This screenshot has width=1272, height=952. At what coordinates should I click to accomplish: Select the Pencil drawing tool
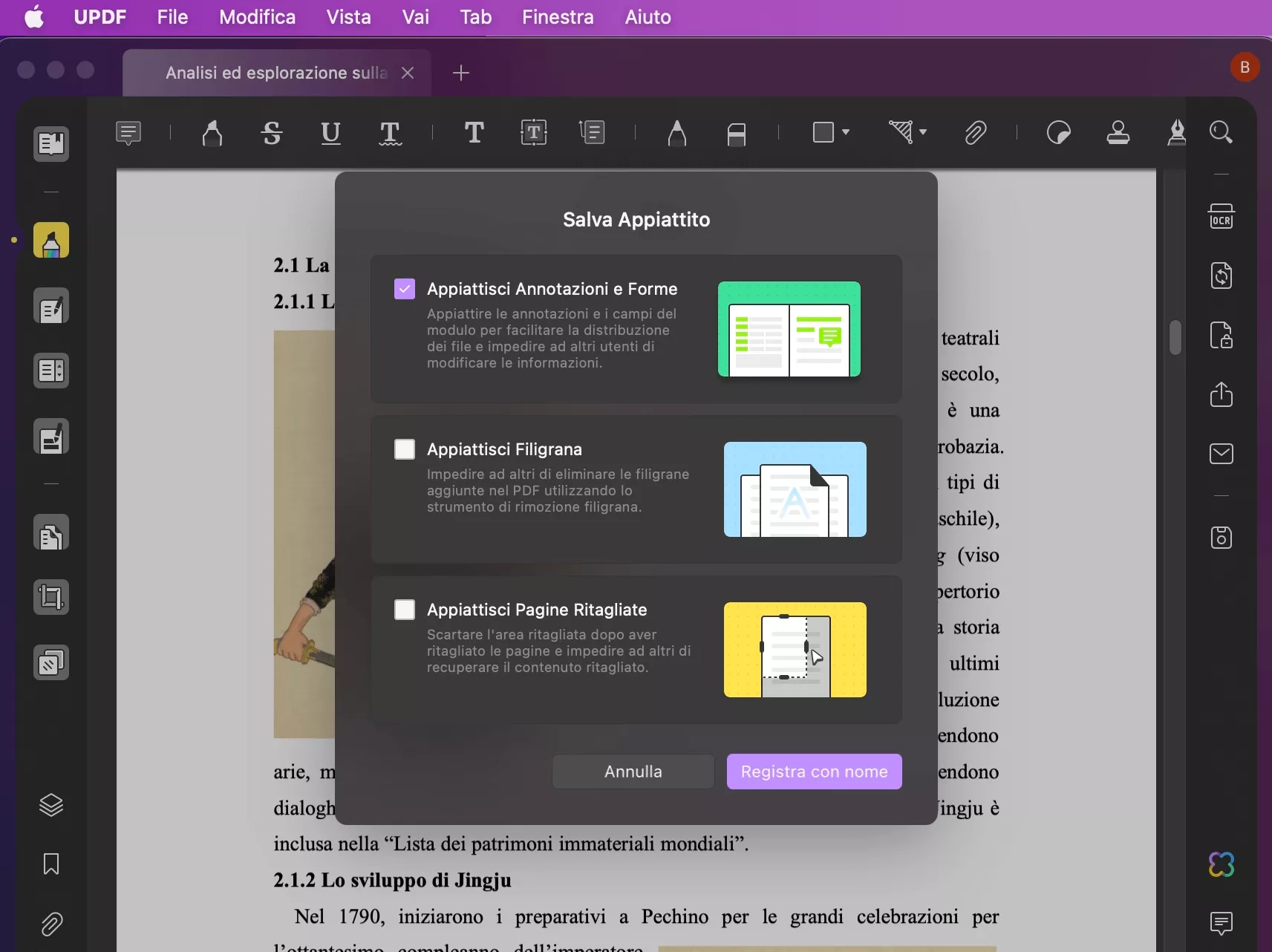pos(676,133)
